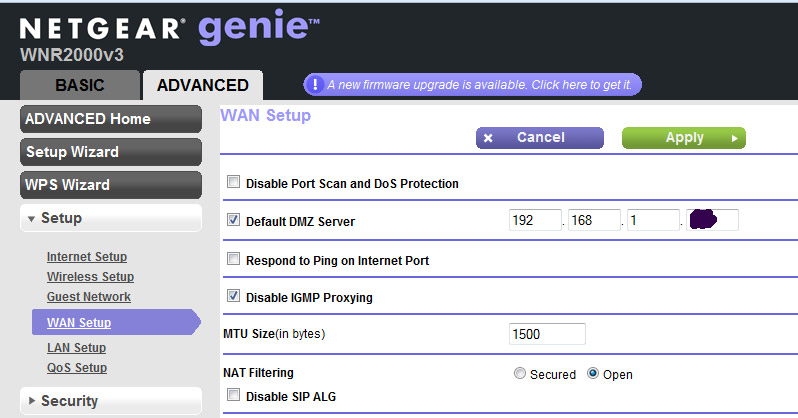The image size is (798, 418).
Task: Expand the Security section
Action: [x=111, y=401]
